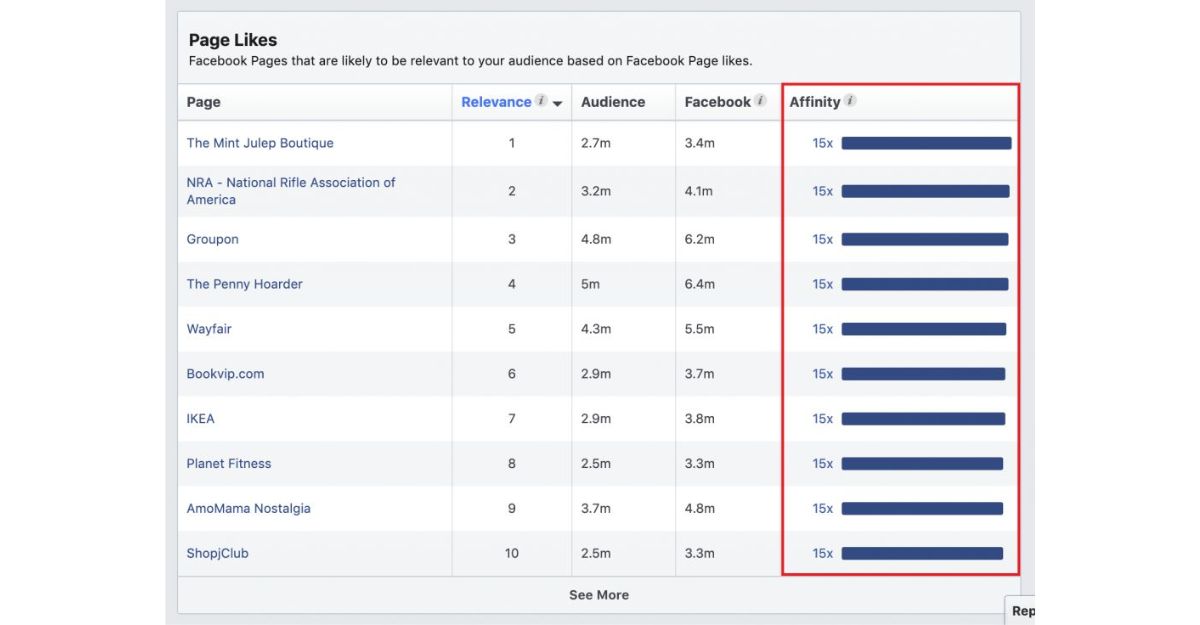Click audience value 4.8m for Groupon
1200x625 pixels.
(595, 239)
